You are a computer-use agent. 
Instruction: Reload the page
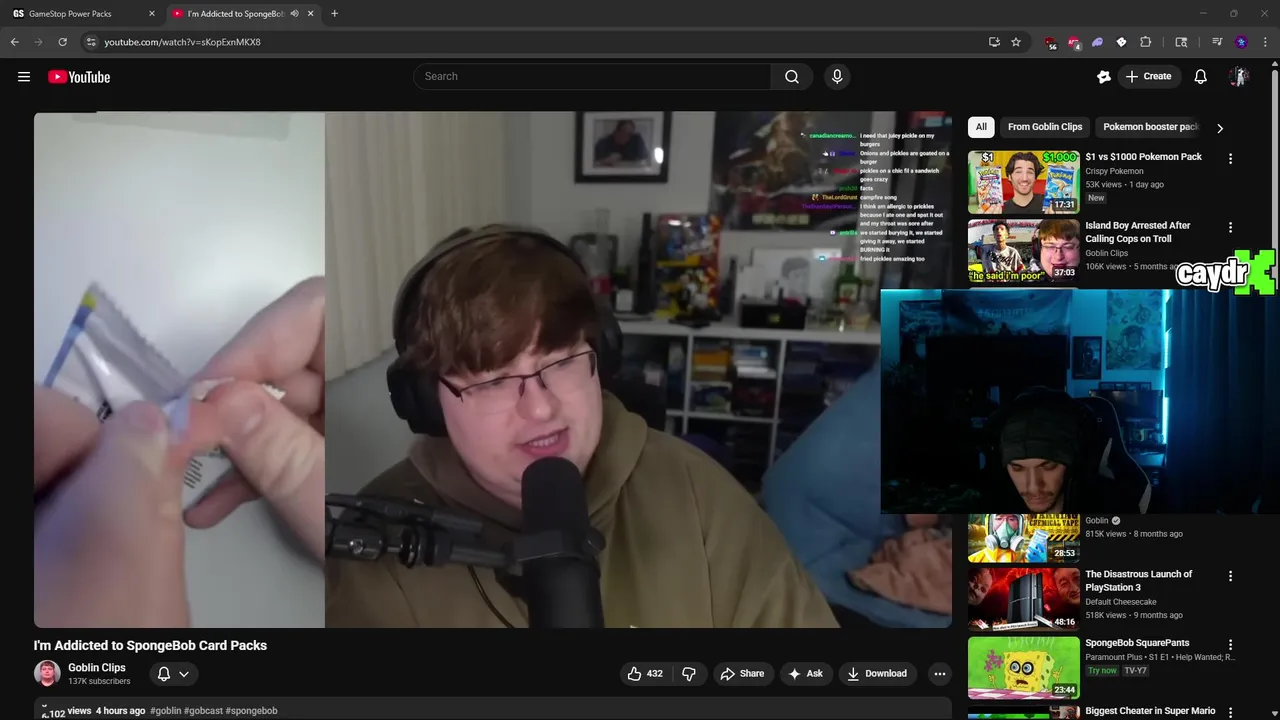click(x=62, y=42)
